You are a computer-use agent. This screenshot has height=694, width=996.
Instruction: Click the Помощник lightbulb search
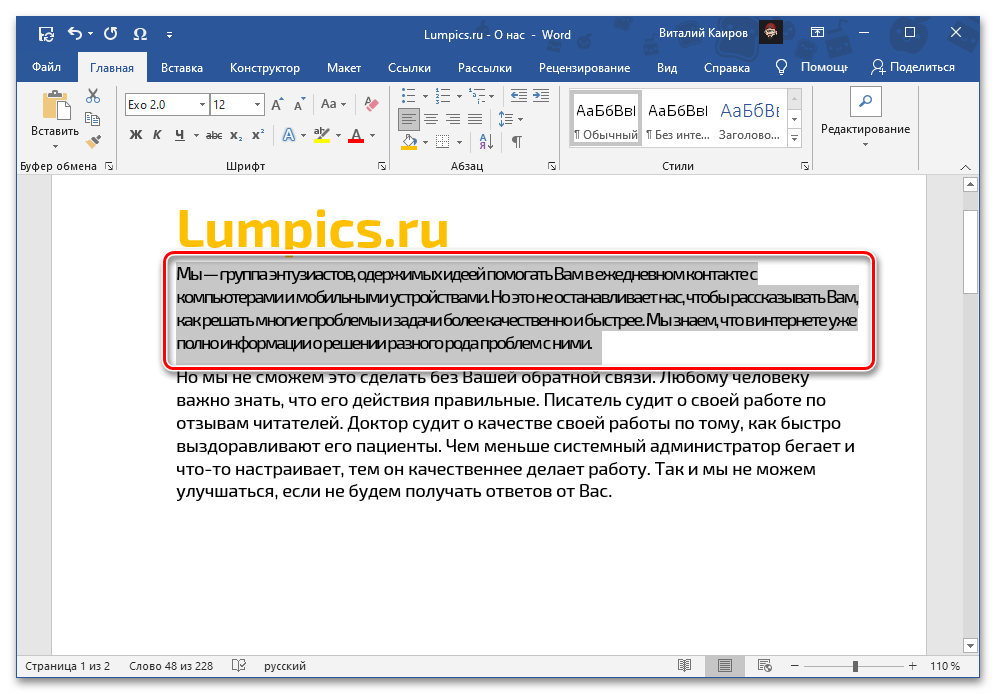coord(812,67)
